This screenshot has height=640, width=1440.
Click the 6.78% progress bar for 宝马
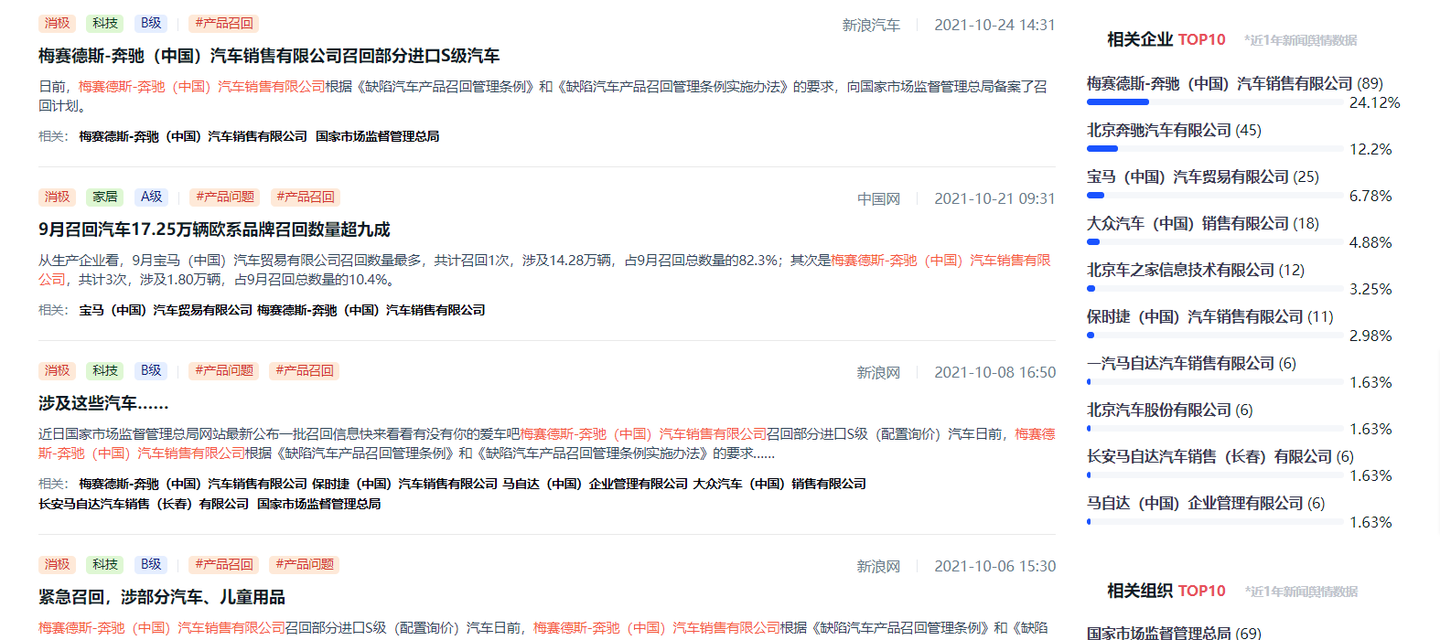click(1215, 195)
